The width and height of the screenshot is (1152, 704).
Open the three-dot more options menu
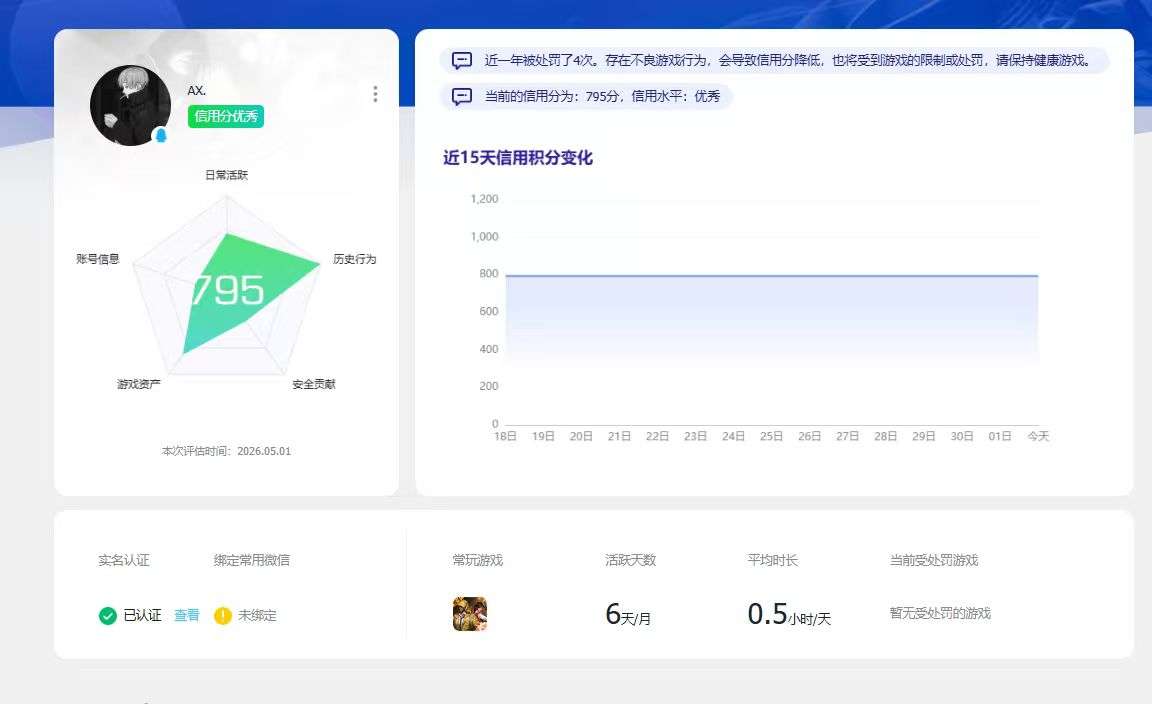[375, 93]
